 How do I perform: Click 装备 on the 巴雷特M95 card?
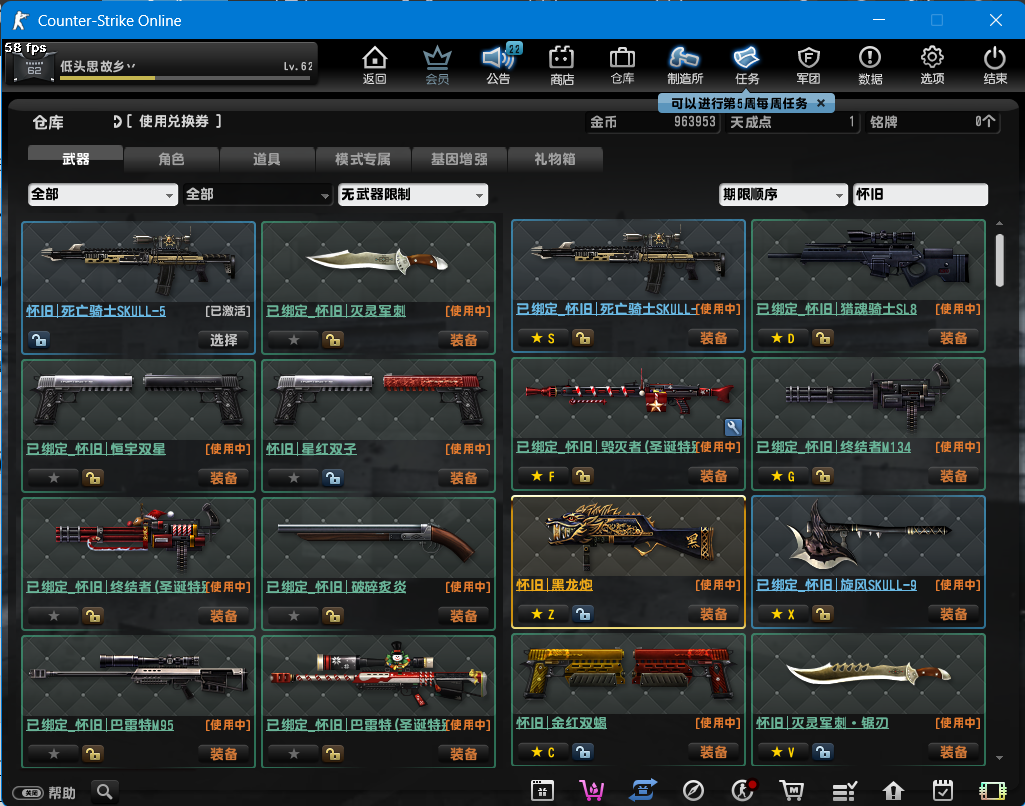(x=224, y=754)
